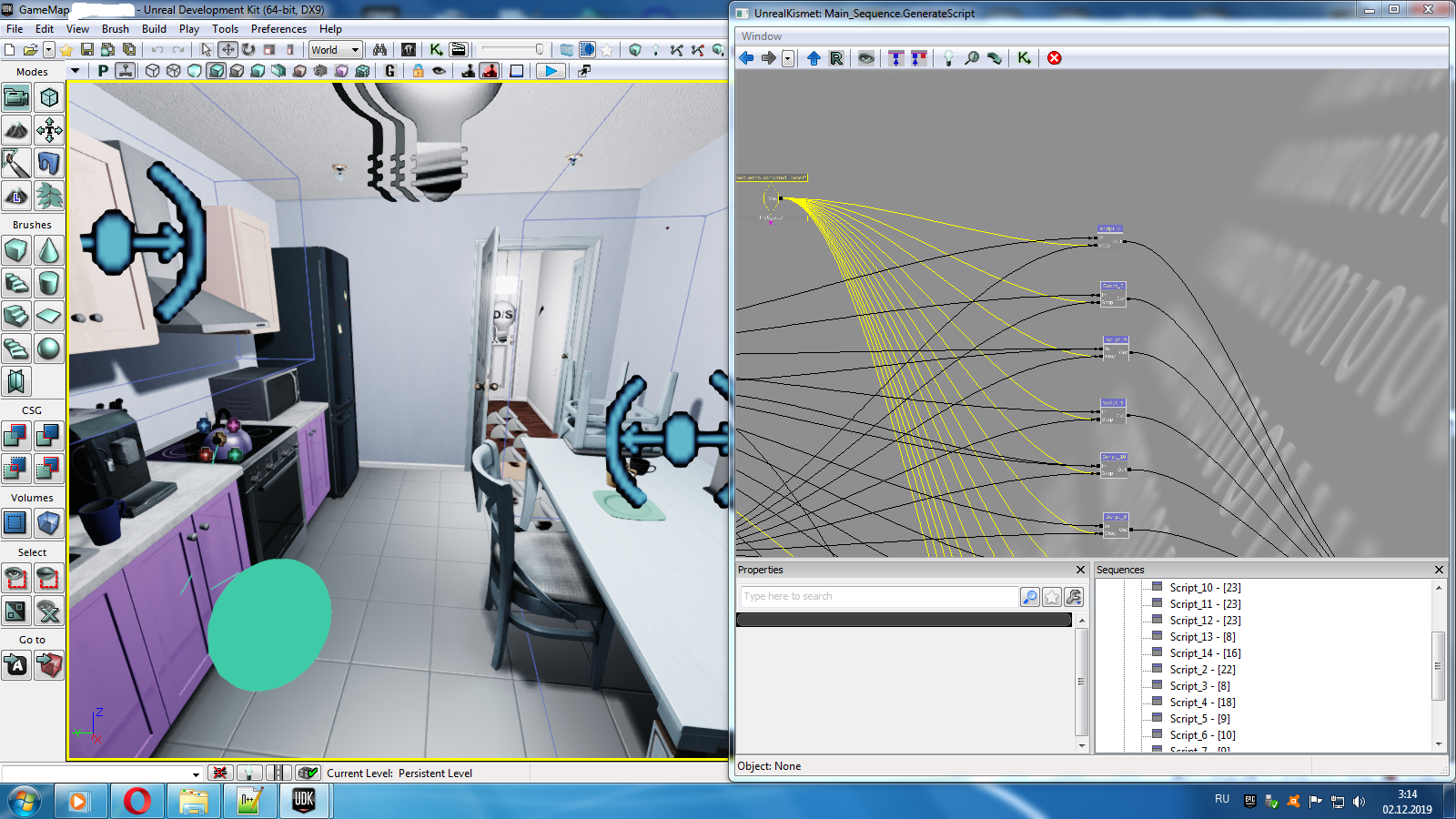Select the Rotate widget mode icon
Screen dimensions: 1456x819
click(248, 50)
